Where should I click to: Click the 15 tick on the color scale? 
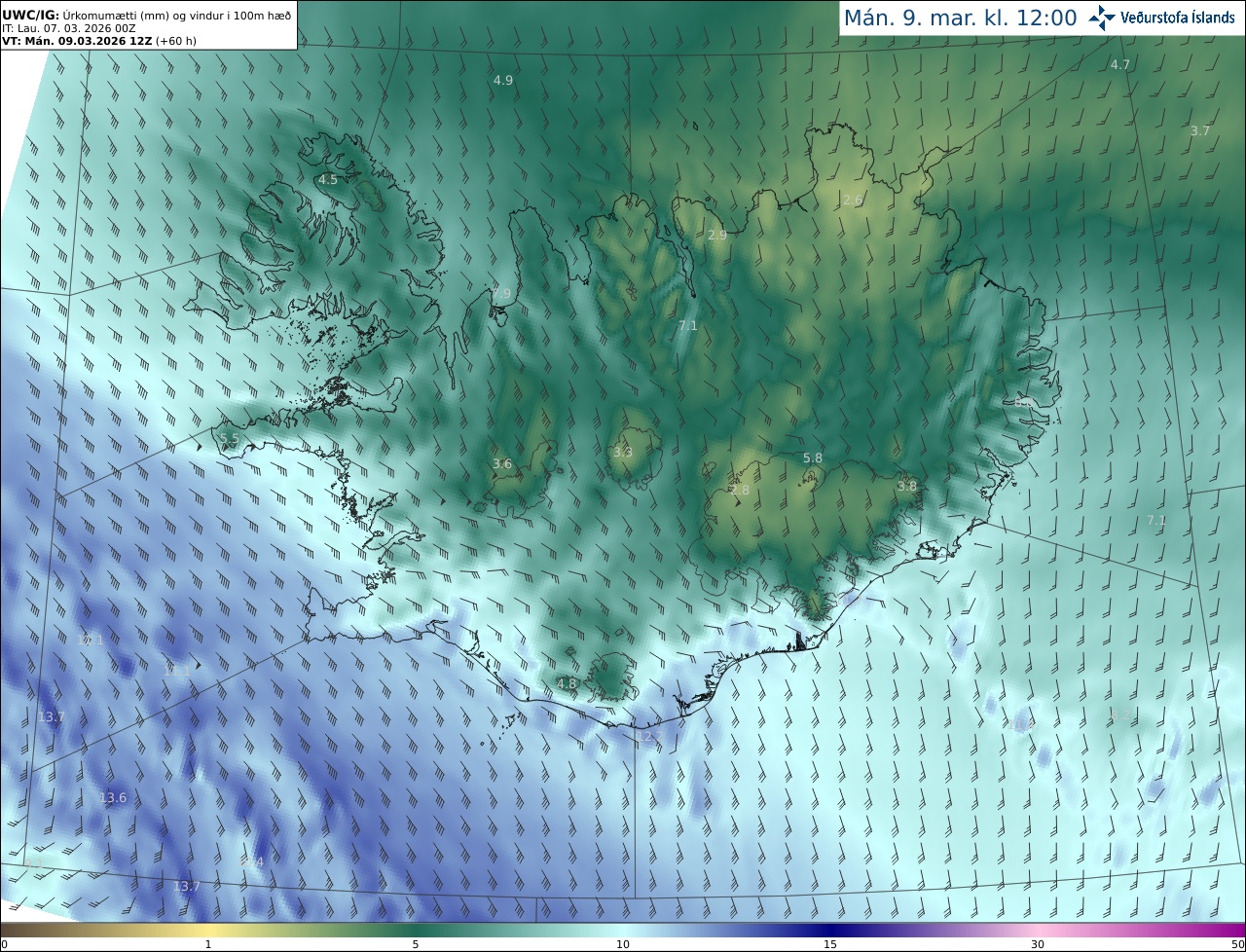(x=830, y=944)
